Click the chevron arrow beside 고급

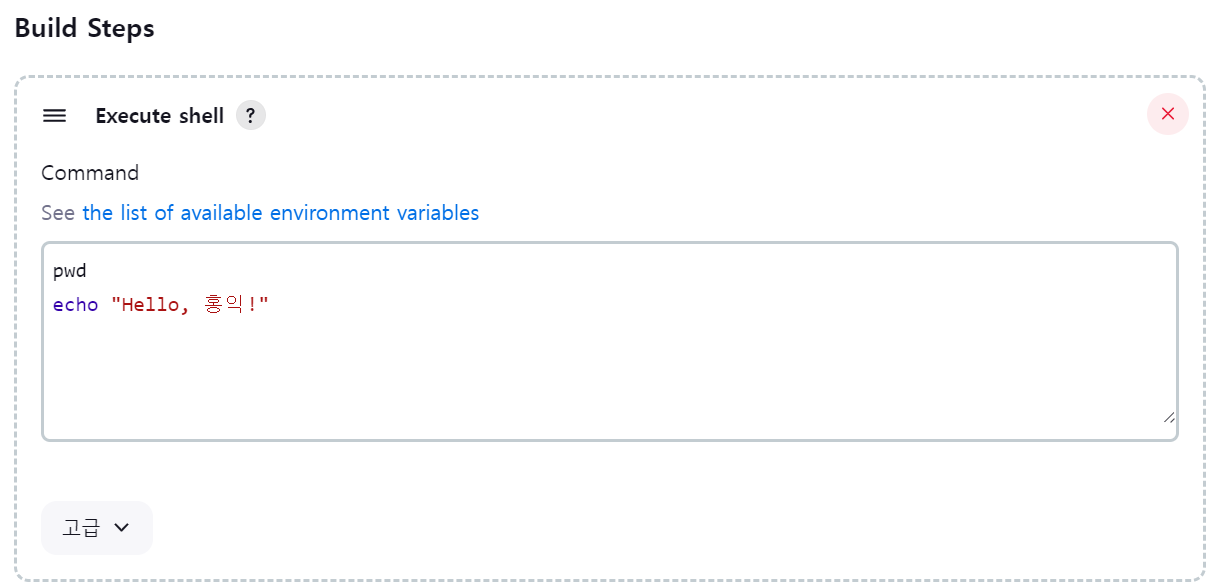[122, 528]
